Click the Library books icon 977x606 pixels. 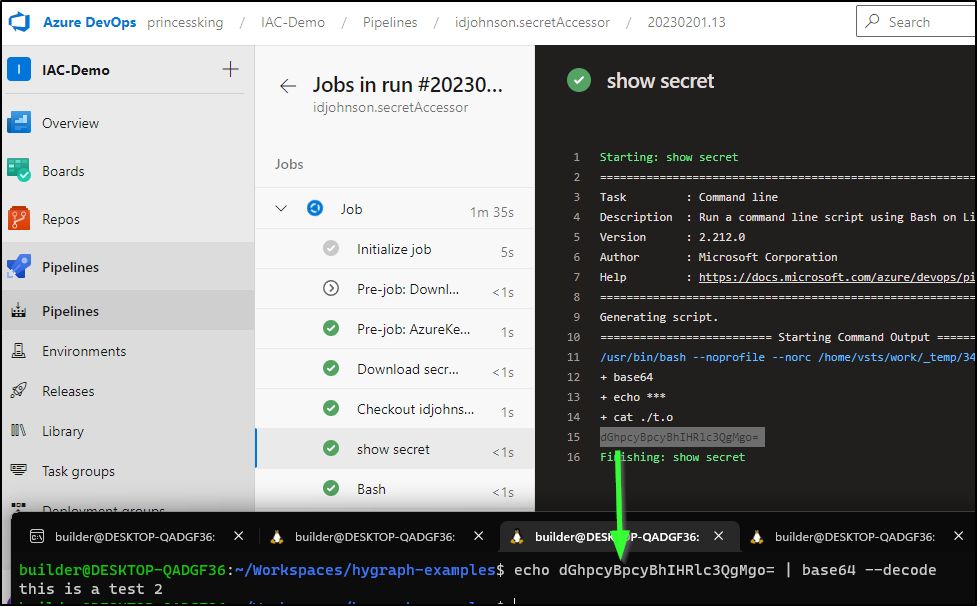coord(19,430)
